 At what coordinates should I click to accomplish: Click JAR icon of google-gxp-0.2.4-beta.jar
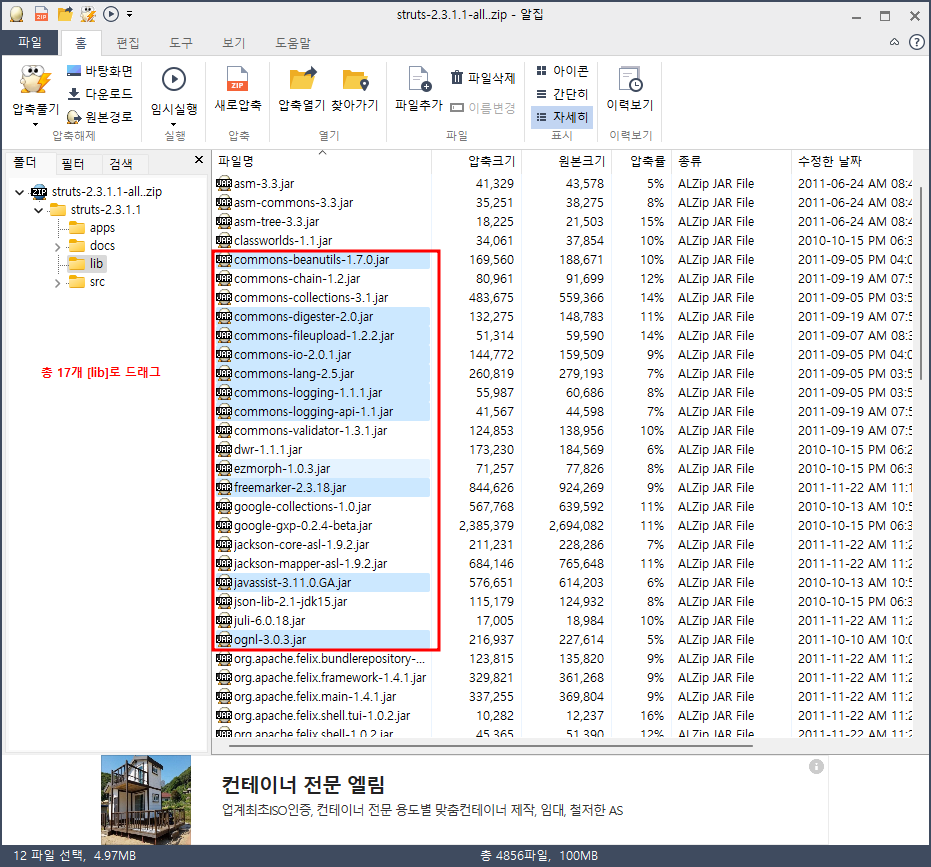(x=224, y=526)
